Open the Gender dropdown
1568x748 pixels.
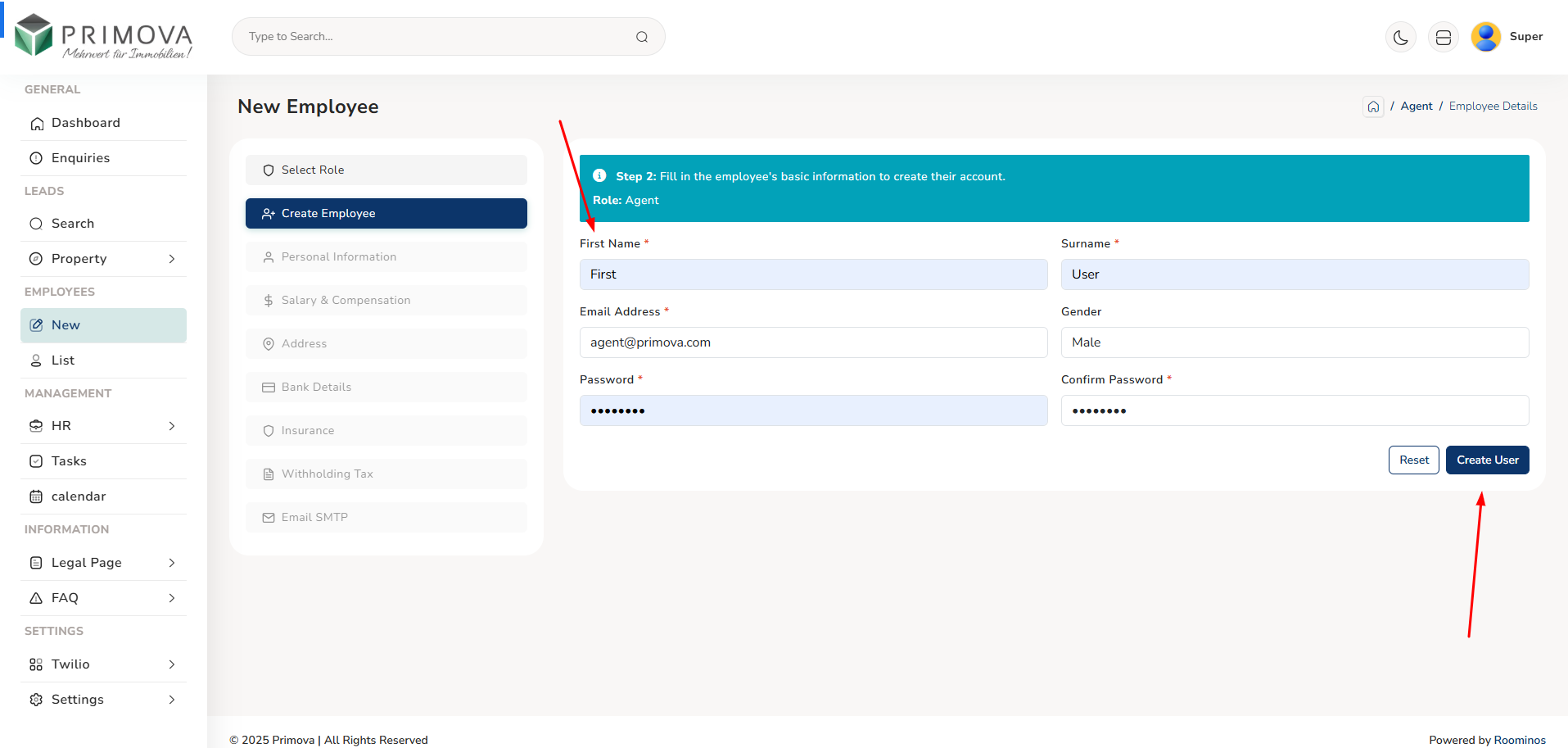[x=1295, y=342]
